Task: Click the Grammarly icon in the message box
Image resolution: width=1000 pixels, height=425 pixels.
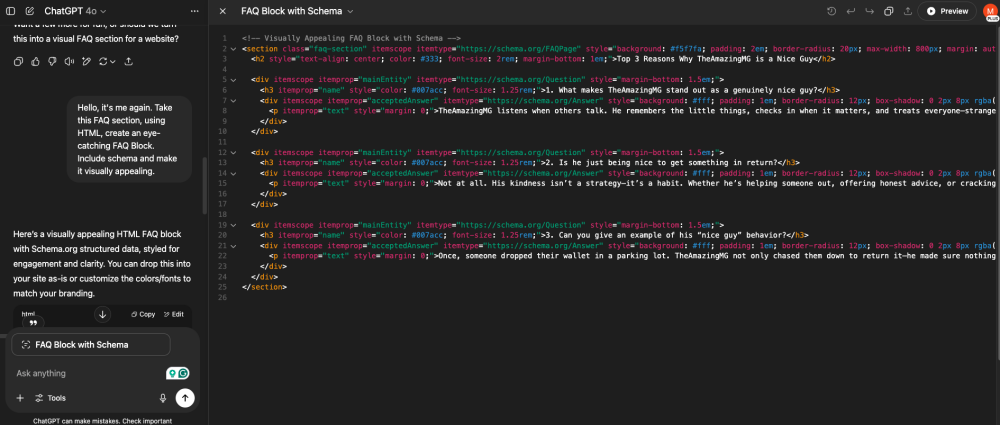Action: tap(184, 373)
